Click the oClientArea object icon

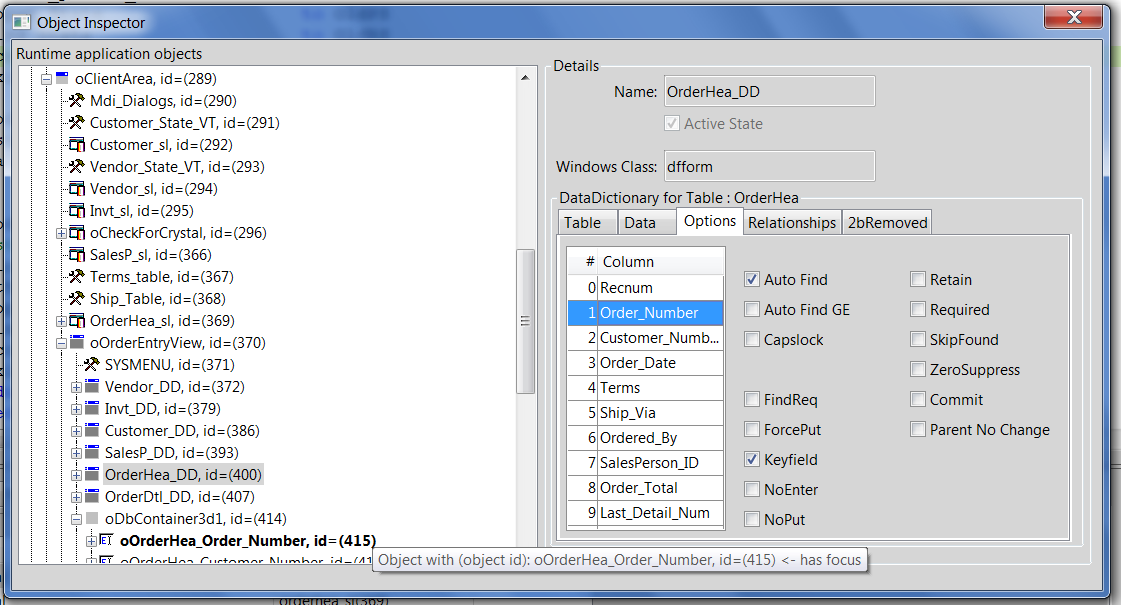[x=61, y=79]
